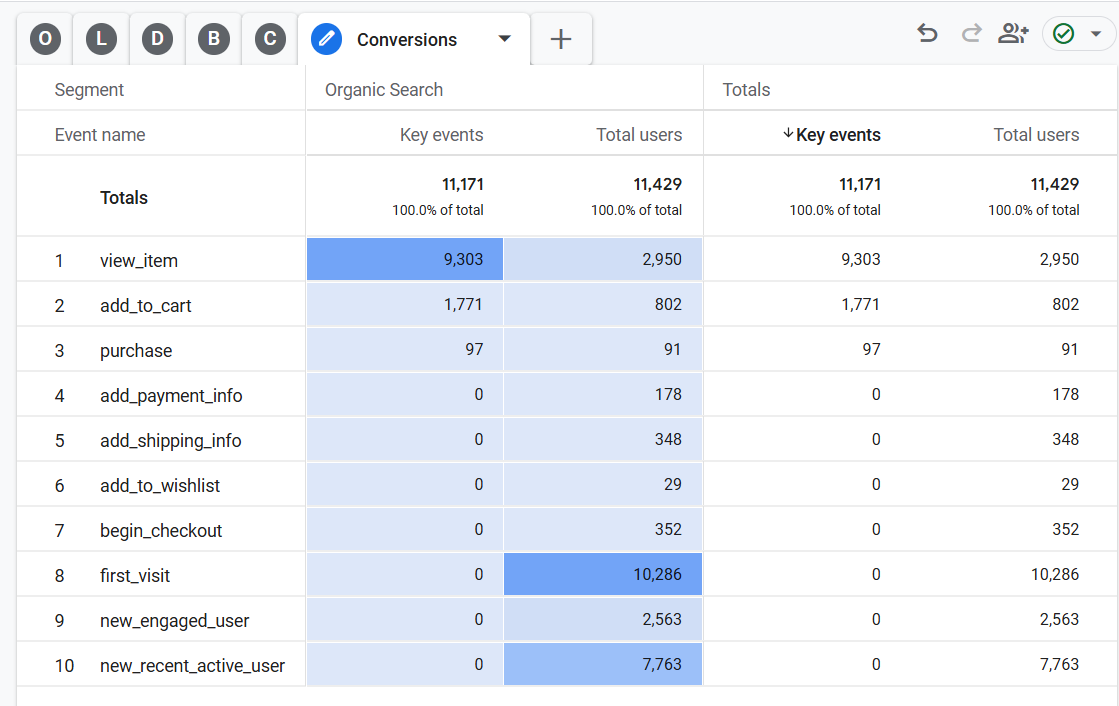Switch to the D tab
Screen dimensions: 1119x706
point(157,39)
